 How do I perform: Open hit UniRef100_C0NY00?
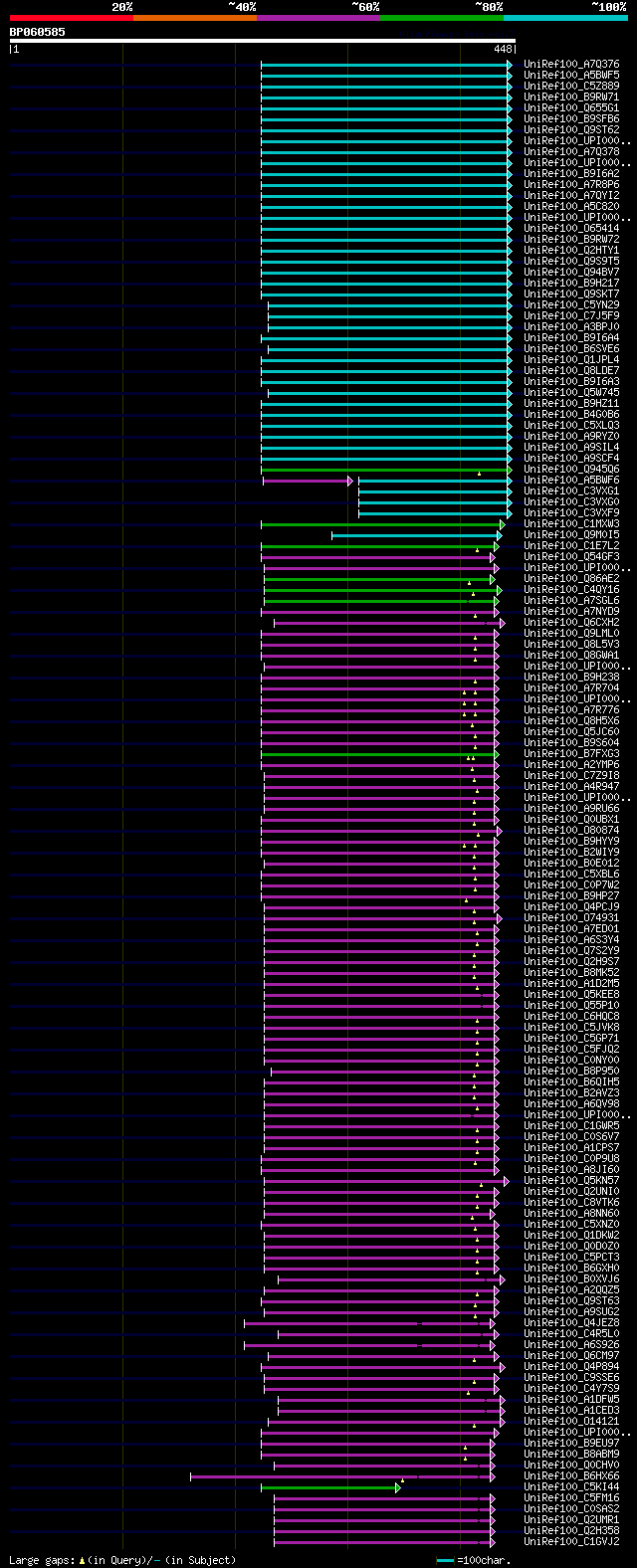pos(571,1061)
